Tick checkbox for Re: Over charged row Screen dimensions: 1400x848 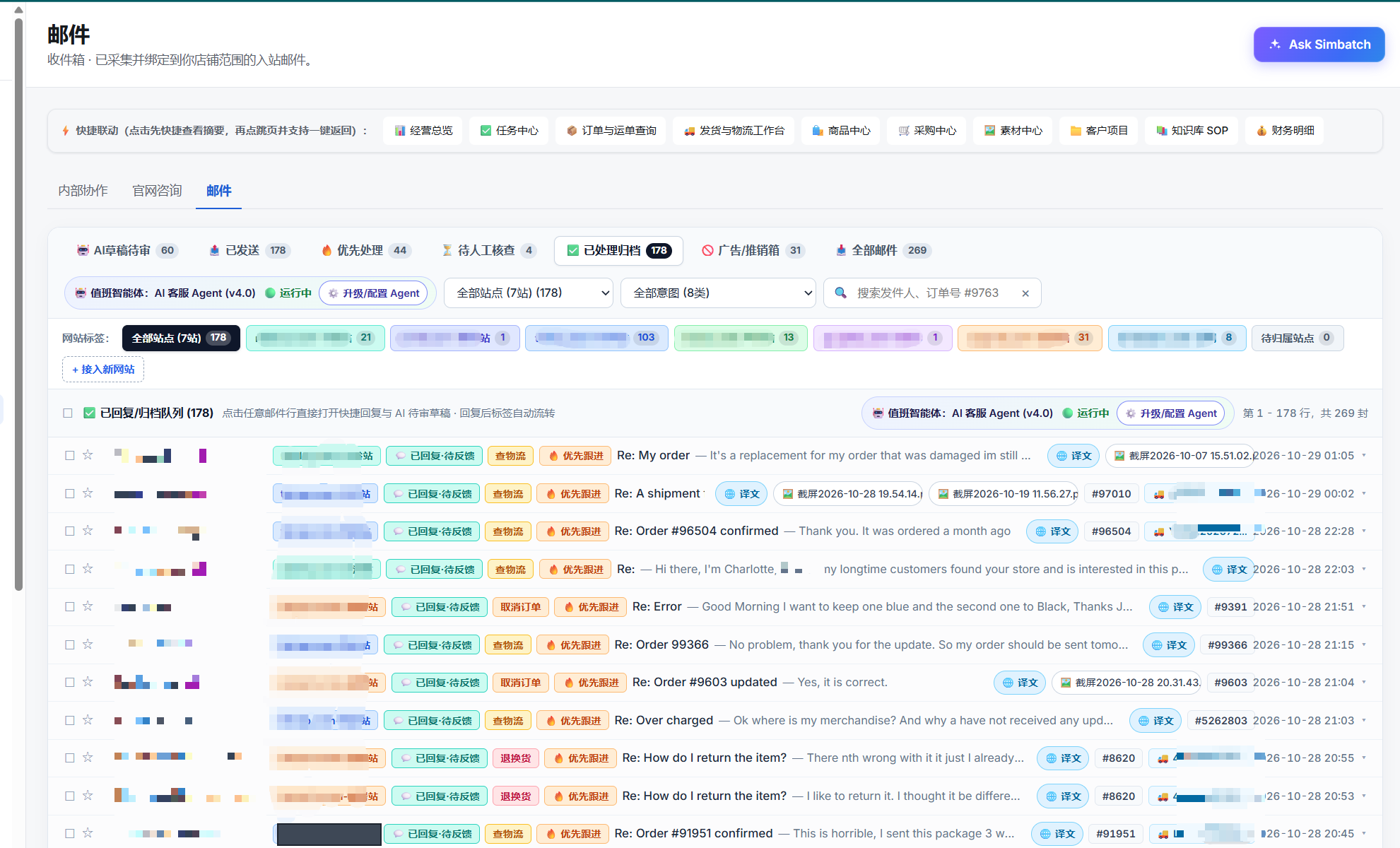tap(69, 720)
